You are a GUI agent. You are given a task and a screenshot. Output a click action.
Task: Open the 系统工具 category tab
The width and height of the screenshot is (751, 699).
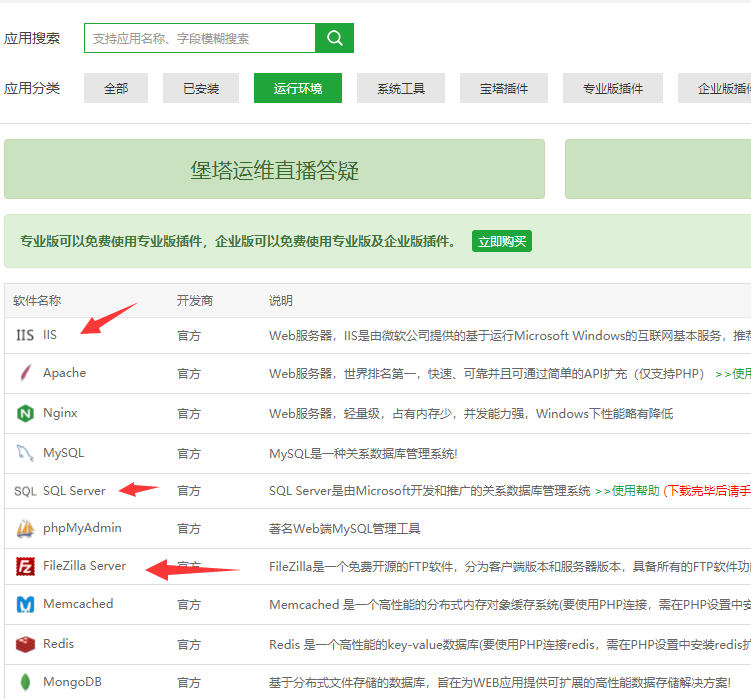401,88
